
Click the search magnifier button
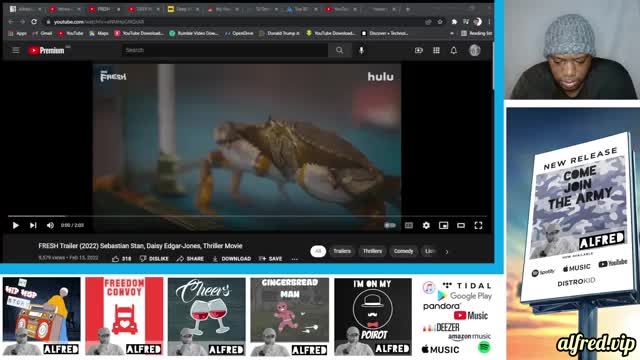(x=340, y=50)
